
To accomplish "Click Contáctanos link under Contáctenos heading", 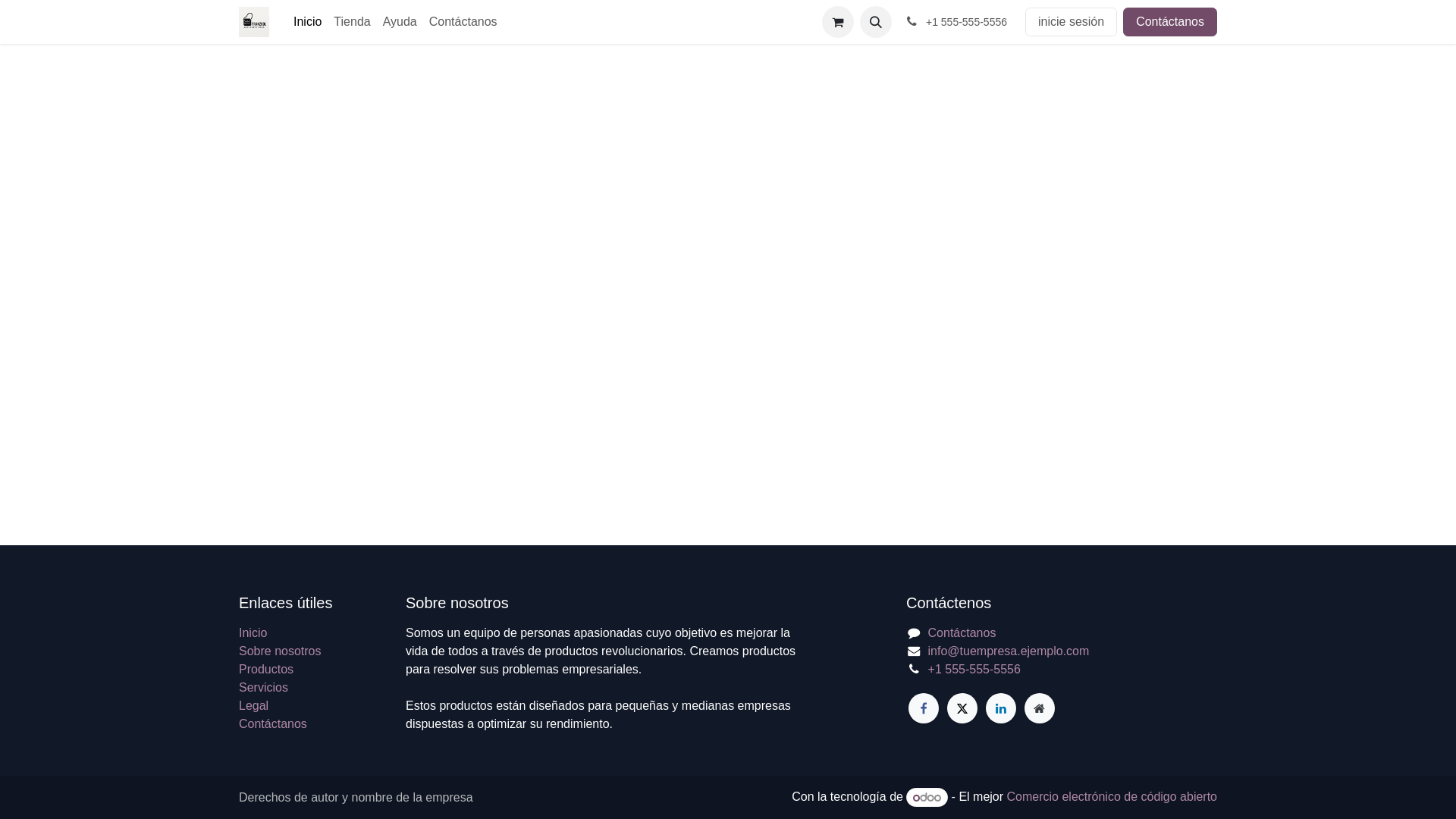I will (x=962, y=632).
